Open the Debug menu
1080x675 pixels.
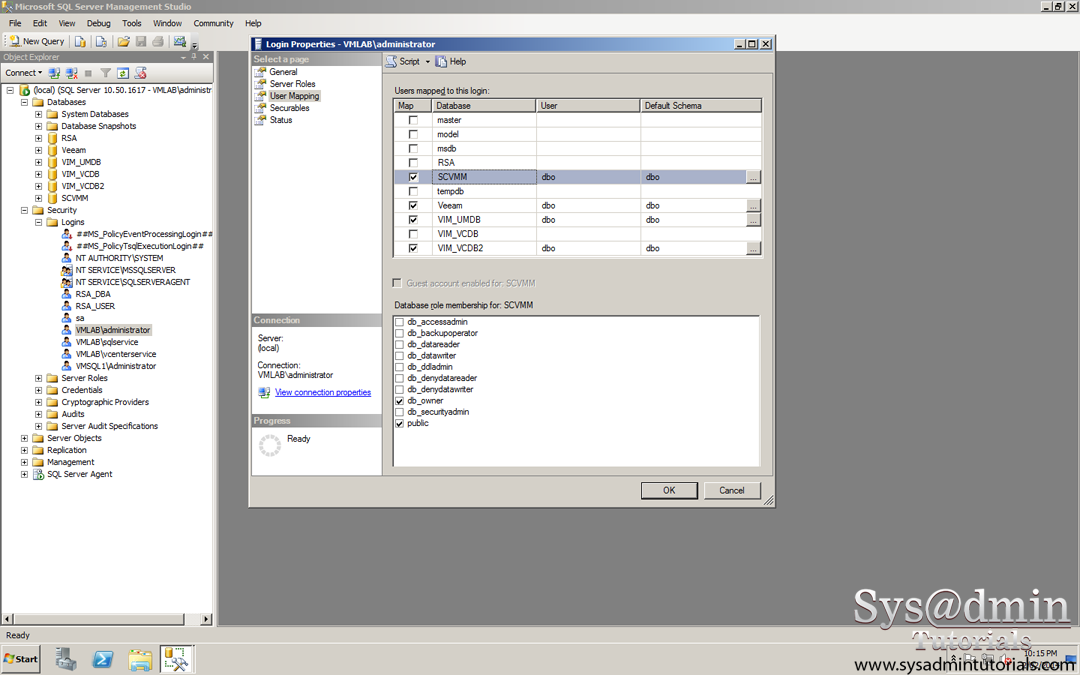click(98, 23)
